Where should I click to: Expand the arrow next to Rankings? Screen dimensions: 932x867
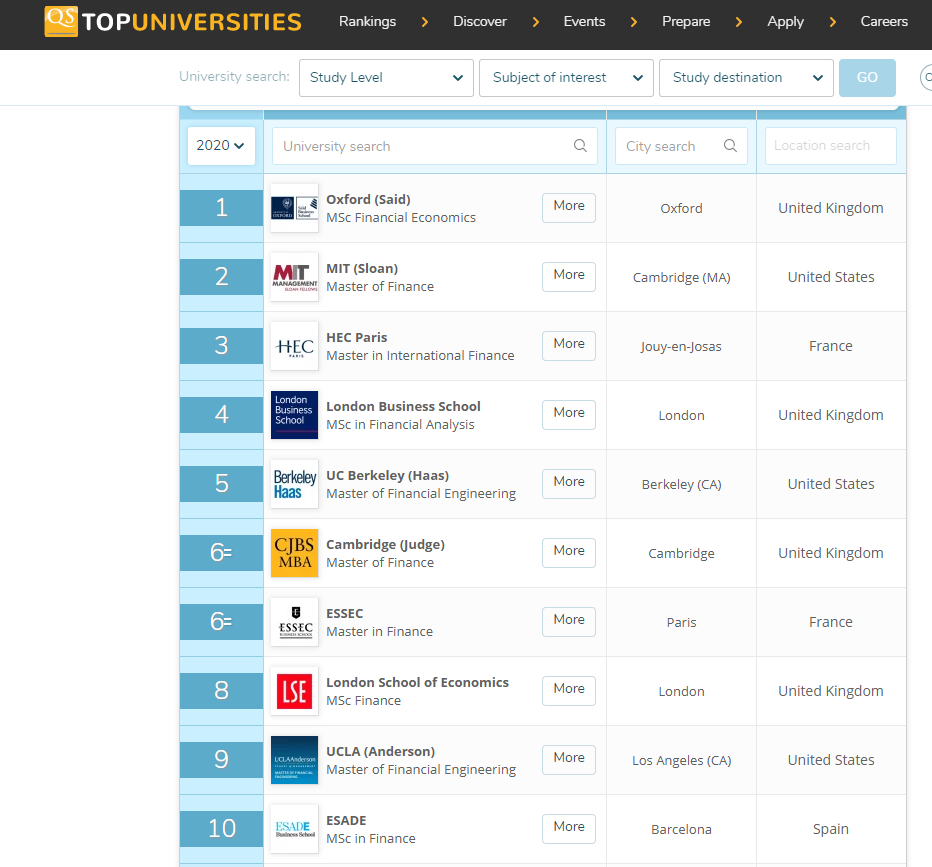tap(424, 22)
